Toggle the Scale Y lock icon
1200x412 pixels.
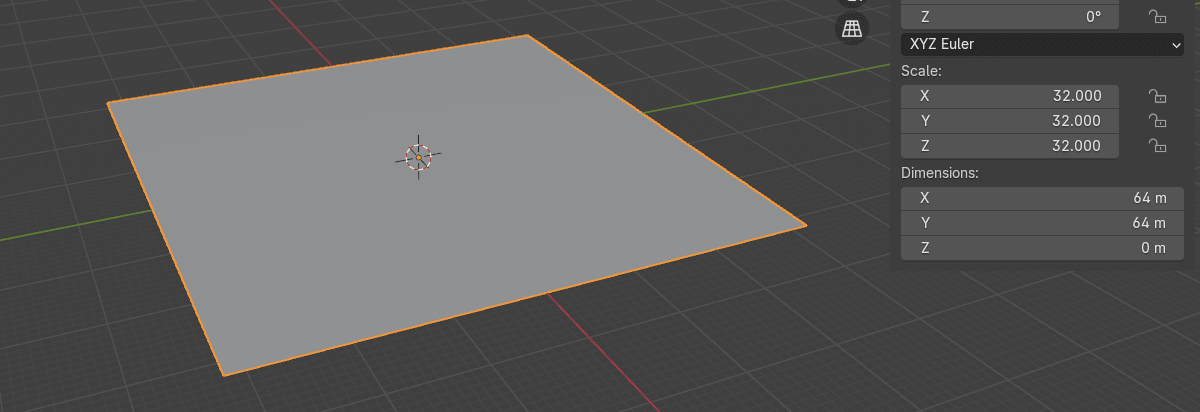click(1157, 121)
